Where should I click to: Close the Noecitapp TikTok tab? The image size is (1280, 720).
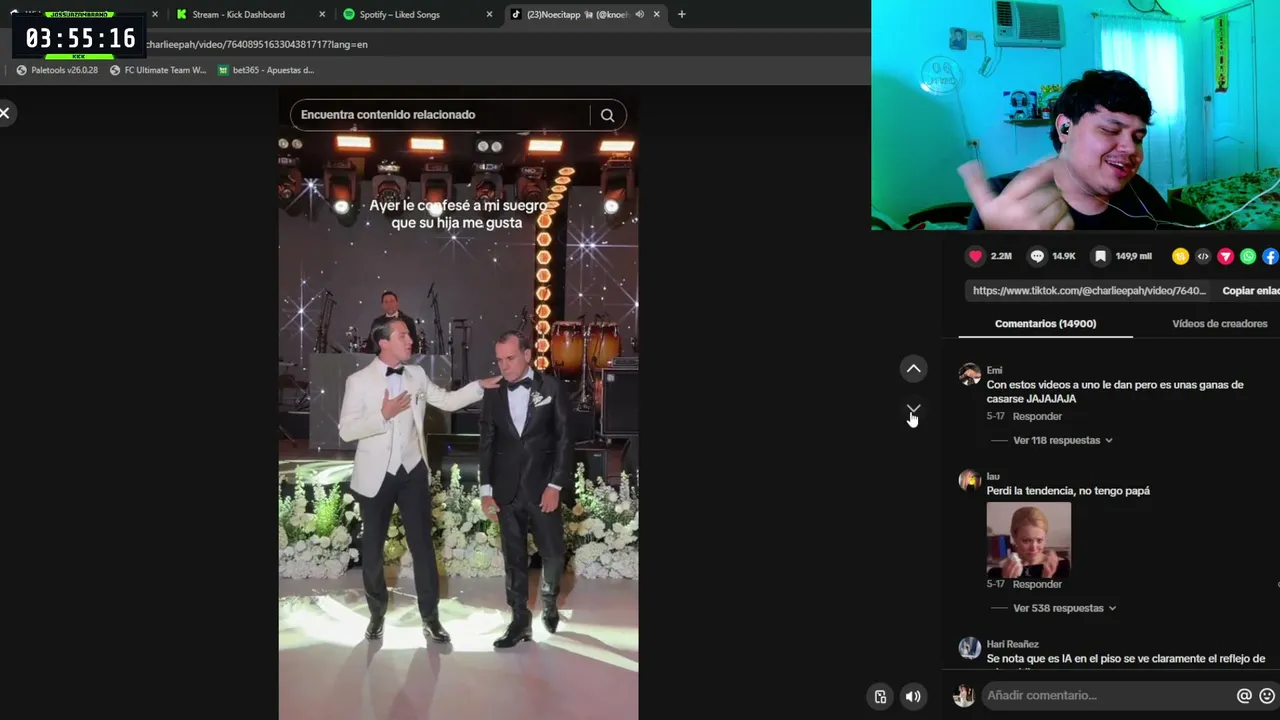pyautogui.click(x=656, y=14)
